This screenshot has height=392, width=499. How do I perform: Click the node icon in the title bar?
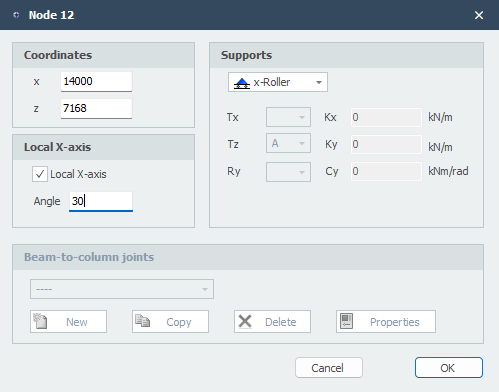16,15
